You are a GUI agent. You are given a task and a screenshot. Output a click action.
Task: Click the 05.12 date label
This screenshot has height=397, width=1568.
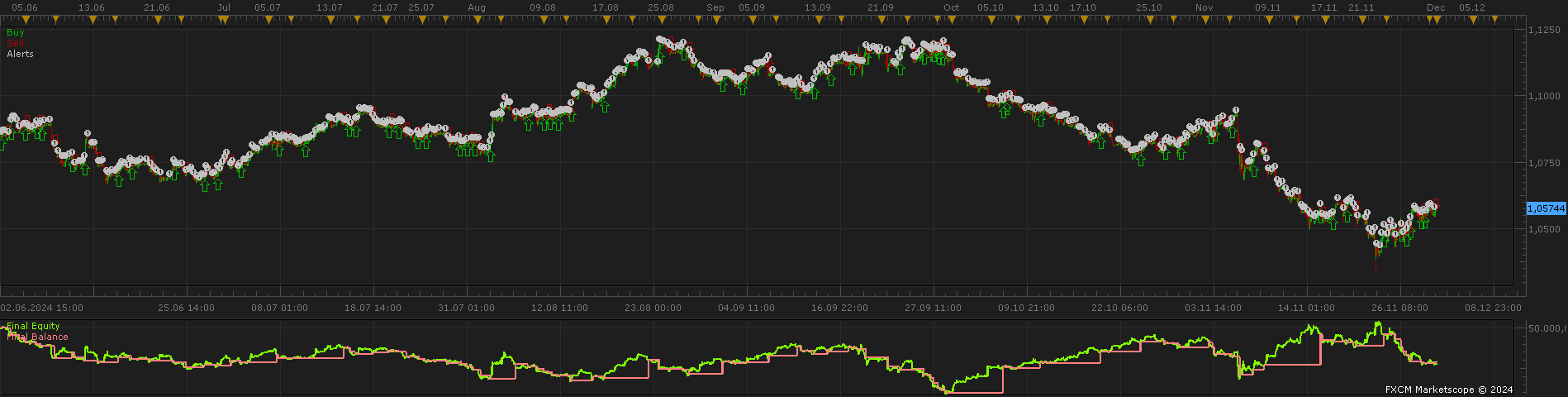1472,7
